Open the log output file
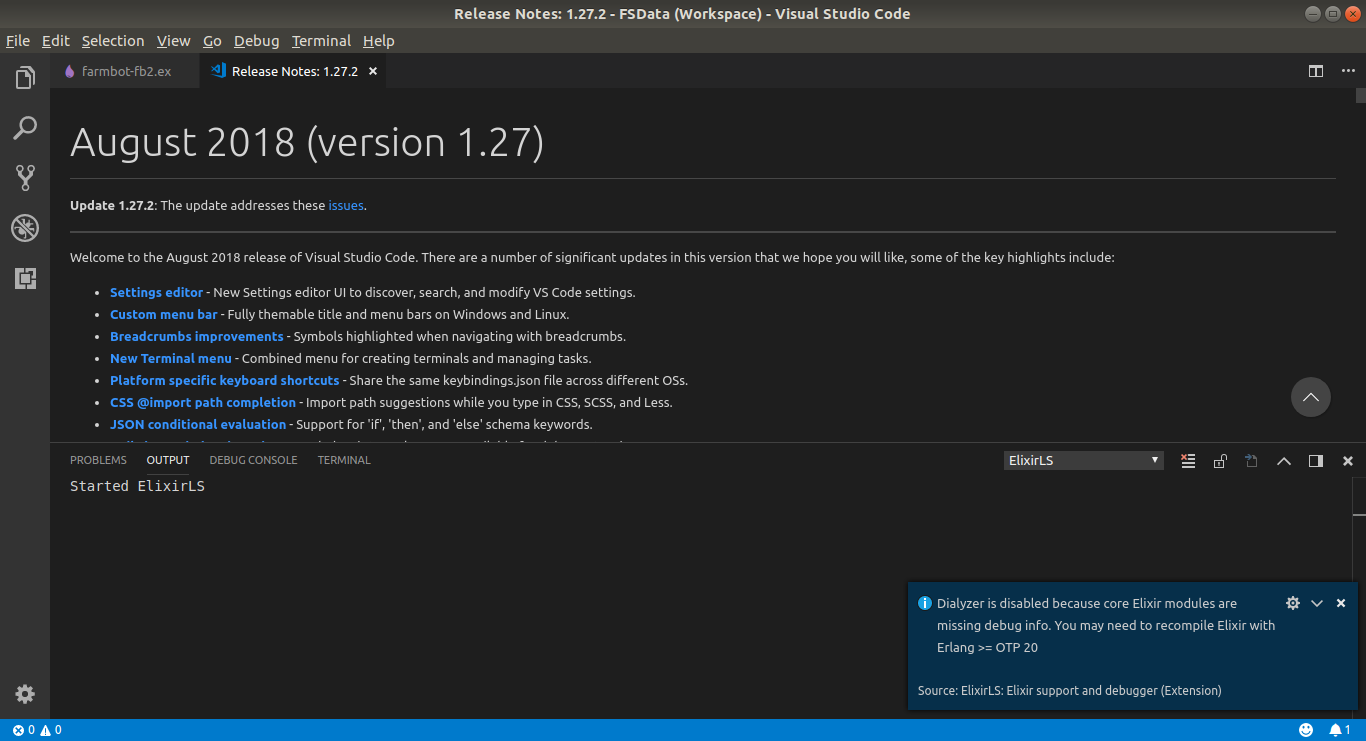 coord(1251,461)
